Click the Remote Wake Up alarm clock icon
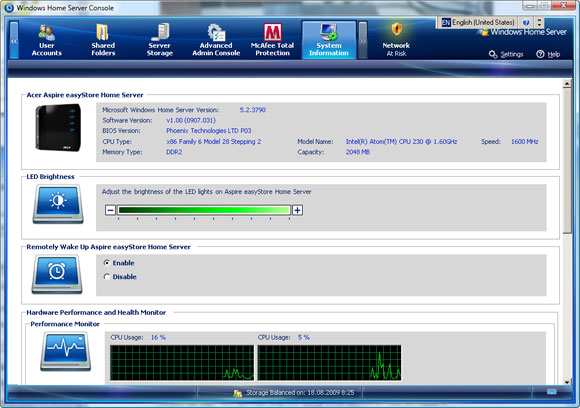This screenshot has height=408, width=580. point(57,274)
